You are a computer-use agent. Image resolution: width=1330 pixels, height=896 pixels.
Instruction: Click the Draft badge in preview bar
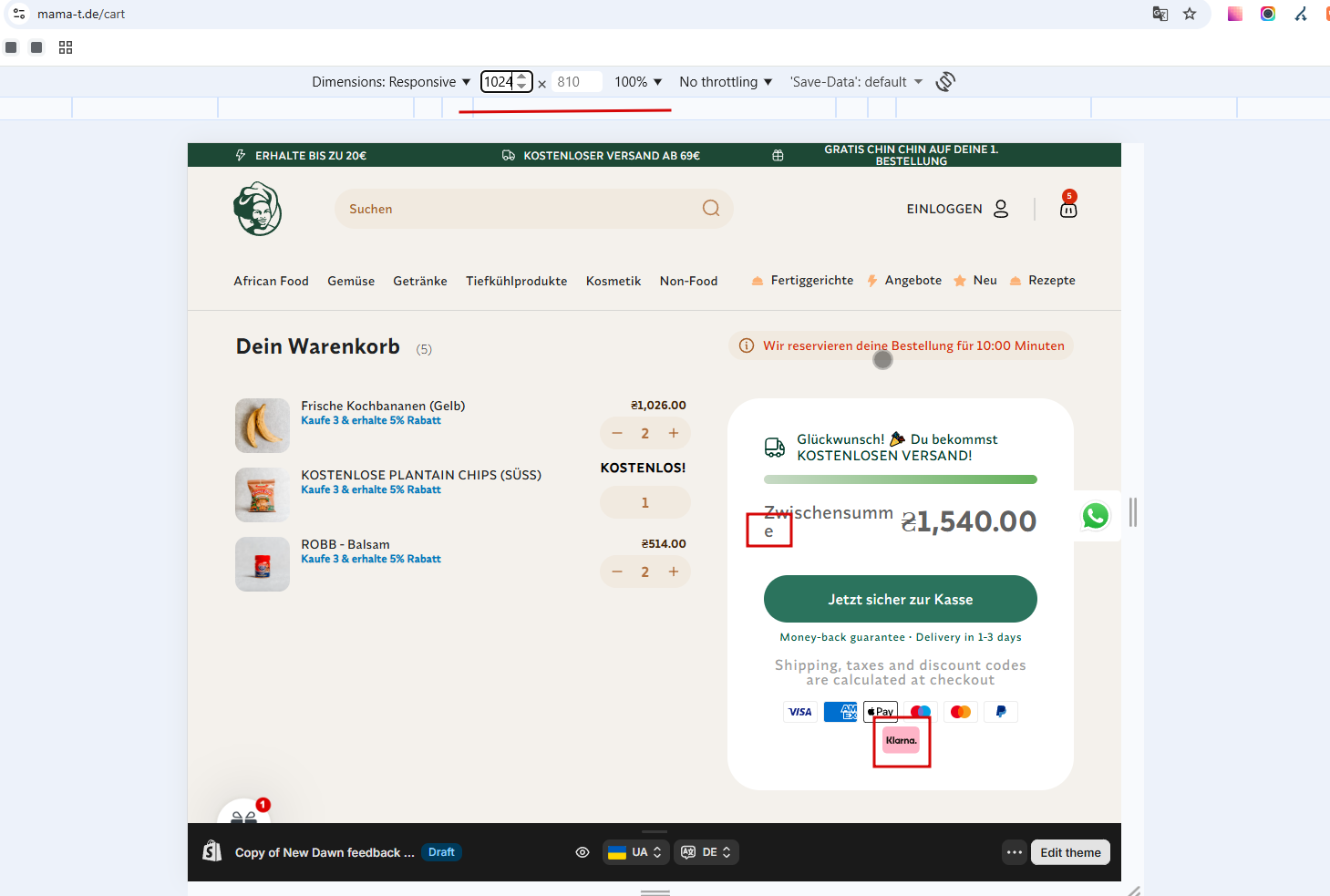tap(441, 852)
